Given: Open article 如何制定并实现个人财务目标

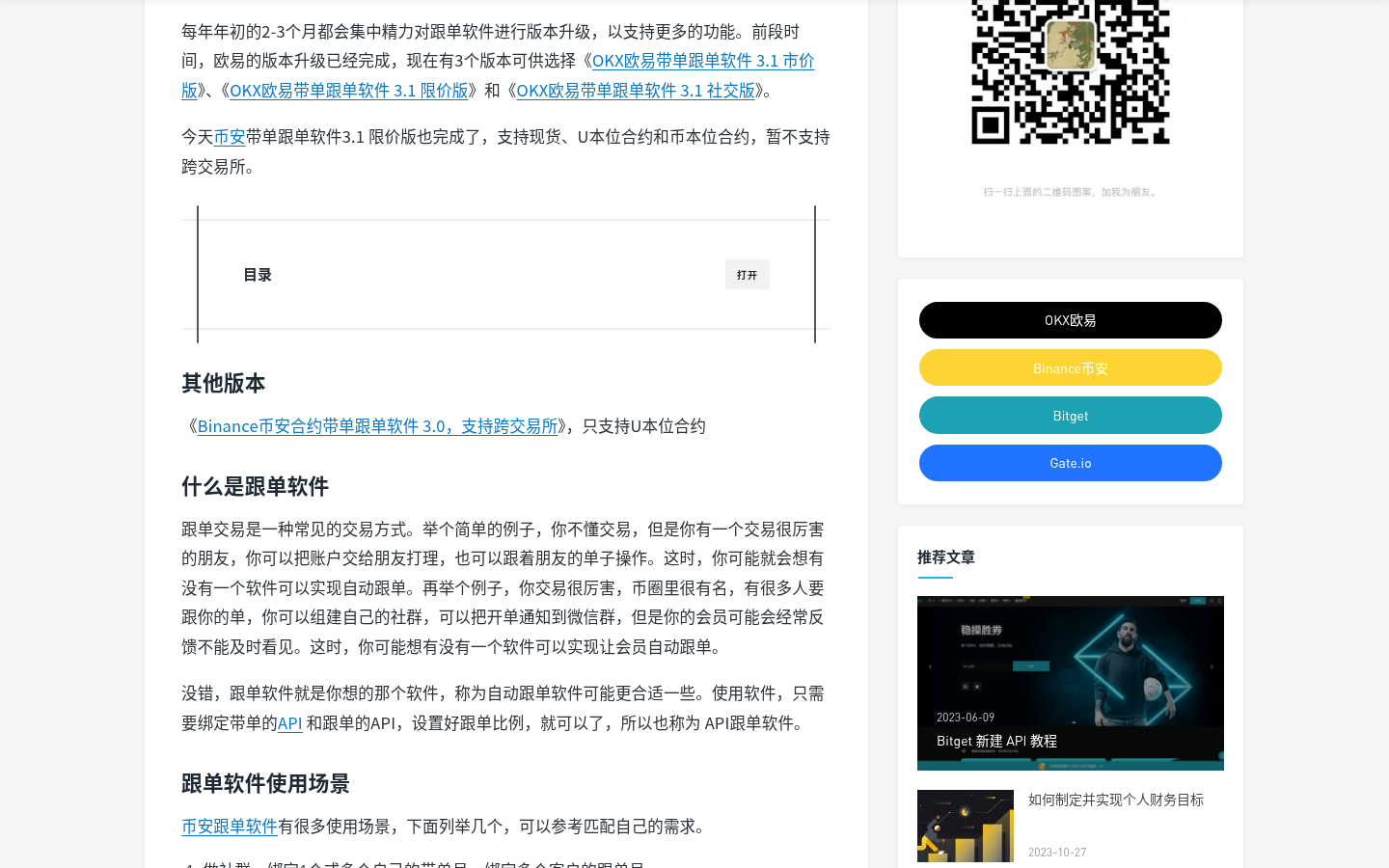Looking at the screenshot, I should coord(1116,800).
